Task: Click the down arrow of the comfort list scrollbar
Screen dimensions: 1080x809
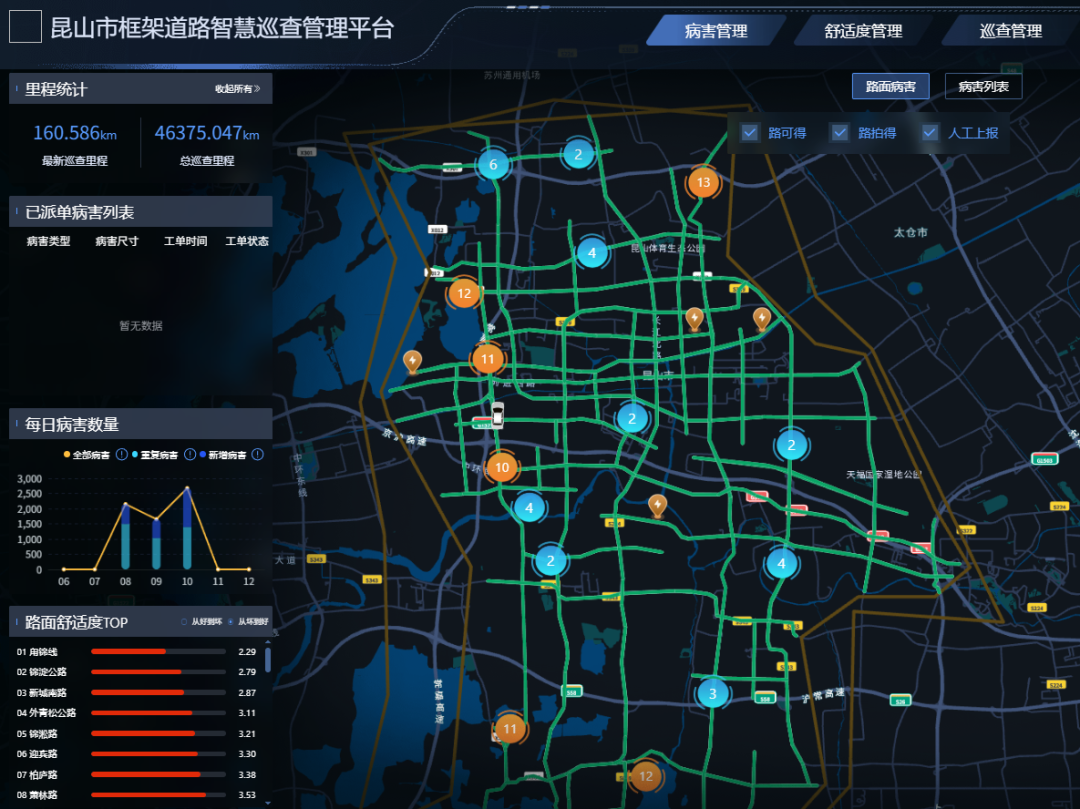Action: [268, 803]
